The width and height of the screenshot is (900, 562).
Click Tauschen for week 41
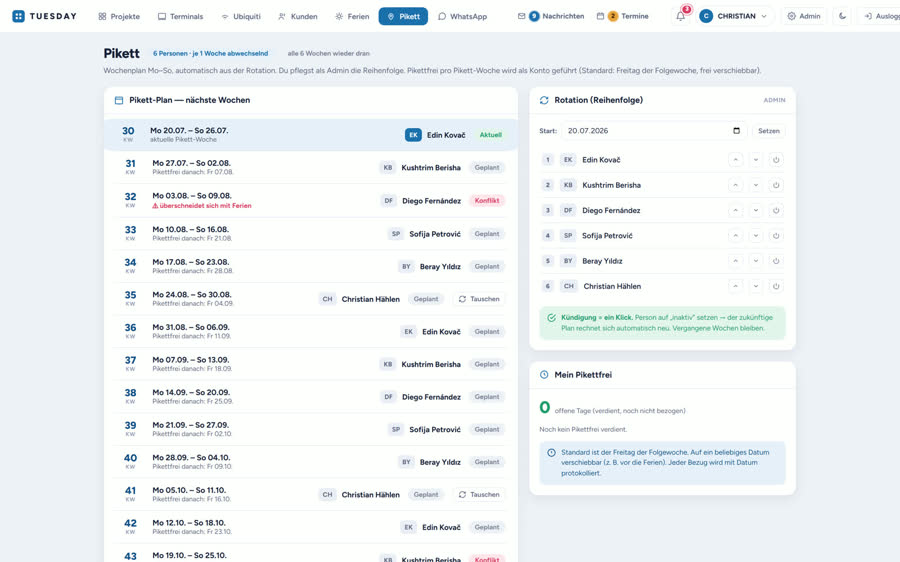pos(479,495)
